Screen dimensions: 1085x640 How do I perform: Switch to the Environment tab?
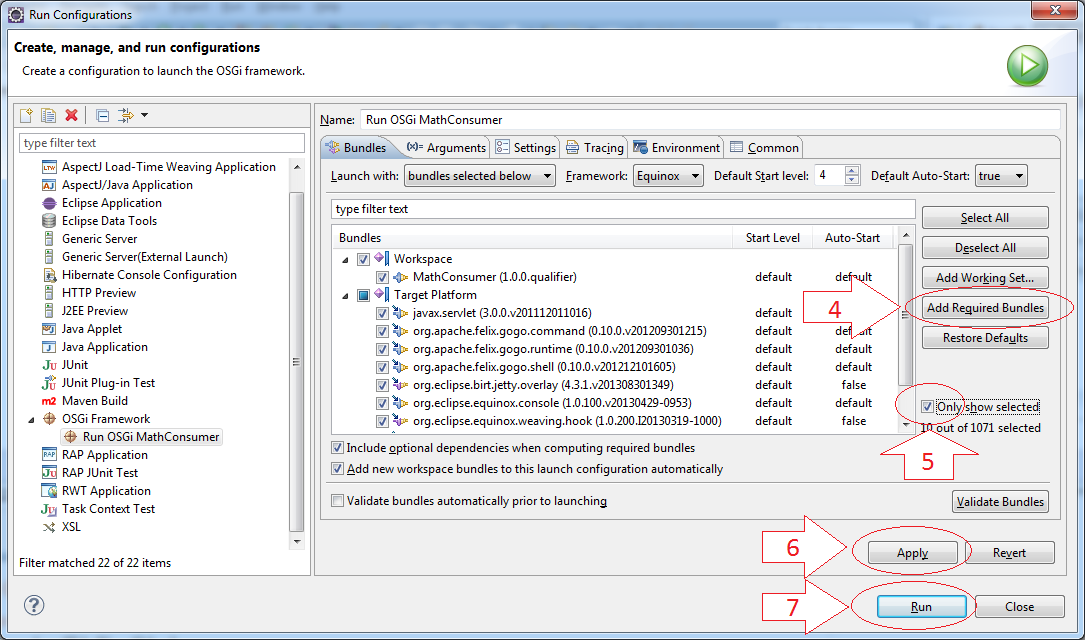point(677,147)
